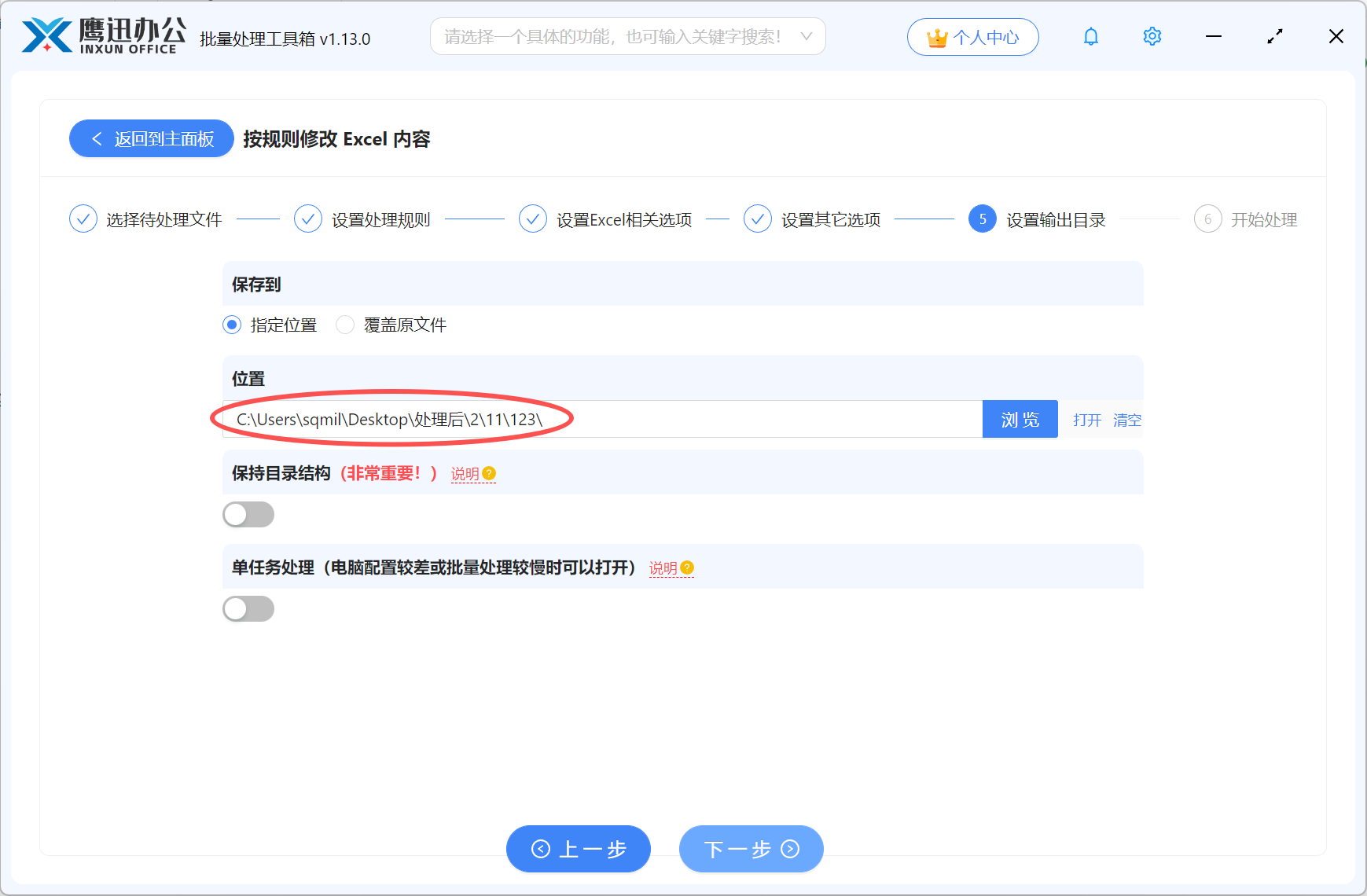This screenshot has width=1367, height=896.
Task: Click the question mark icon beside 保持目录结构 说明
Action: click(x=489, y=473)
